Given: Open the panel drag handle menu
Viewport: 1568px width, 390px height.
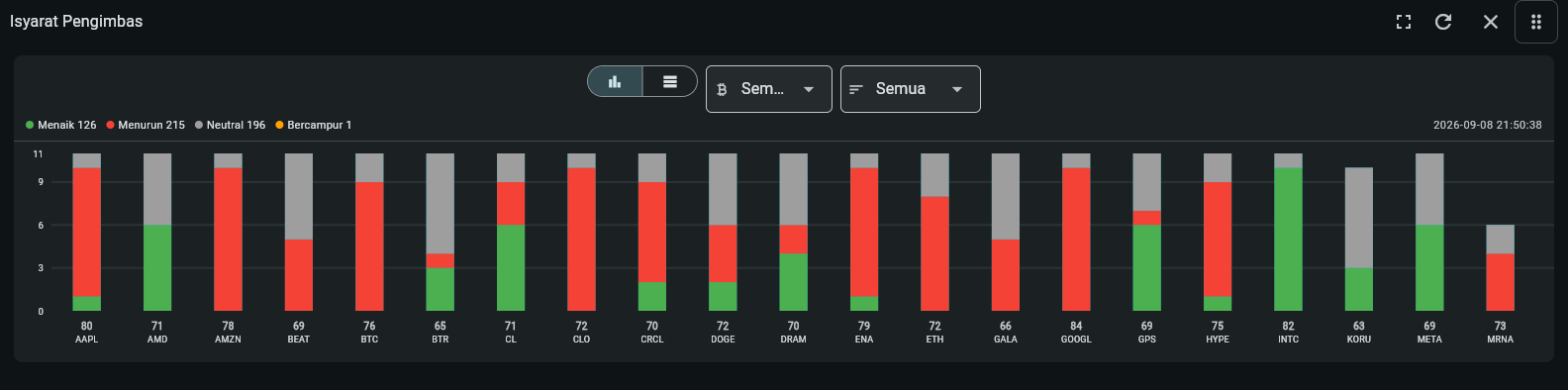Looking at the screenshot, I should click(x=1536, y=22).
